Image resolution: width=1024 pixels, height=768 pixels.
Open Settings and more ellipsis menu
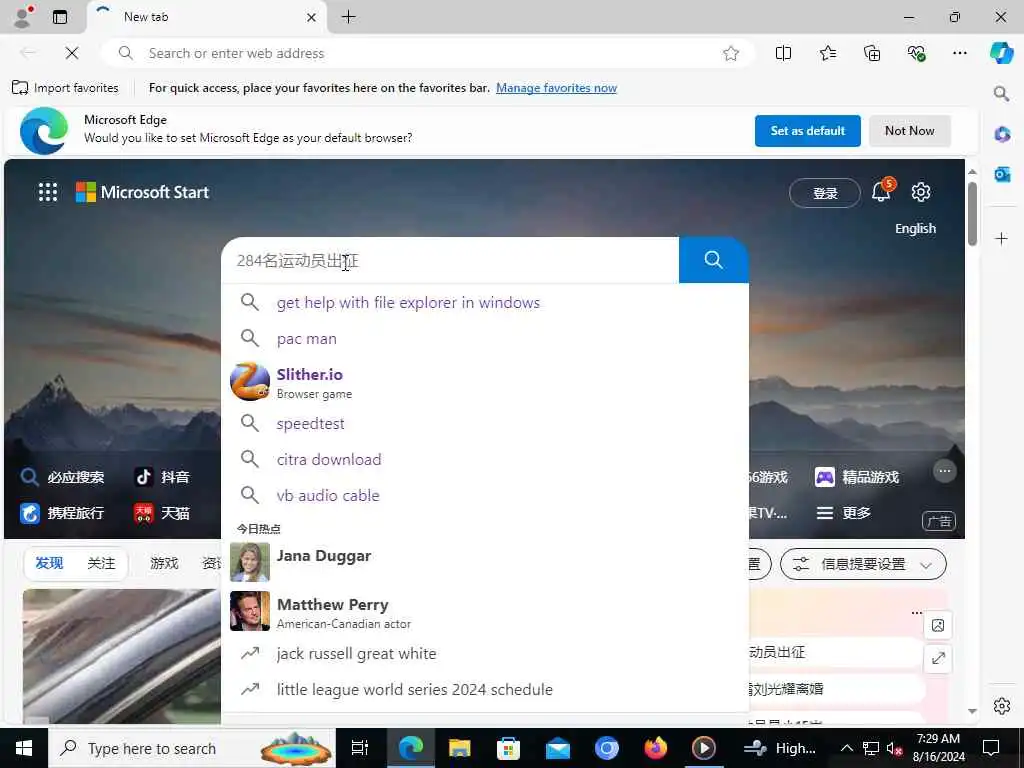(x=959, y=53)
